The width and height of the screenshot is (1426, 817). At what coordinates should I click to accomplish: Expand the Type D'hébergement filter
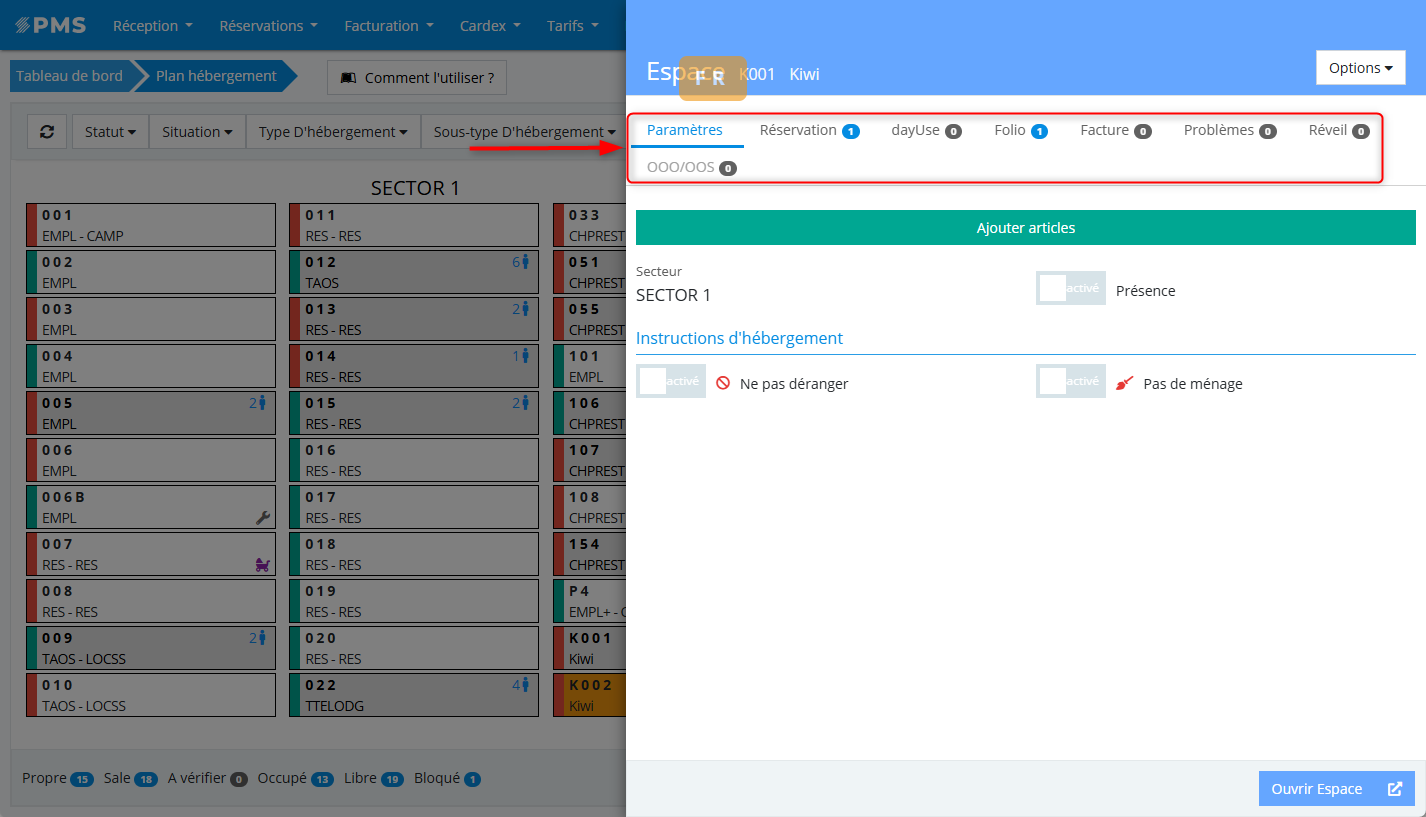click(332, 132)
